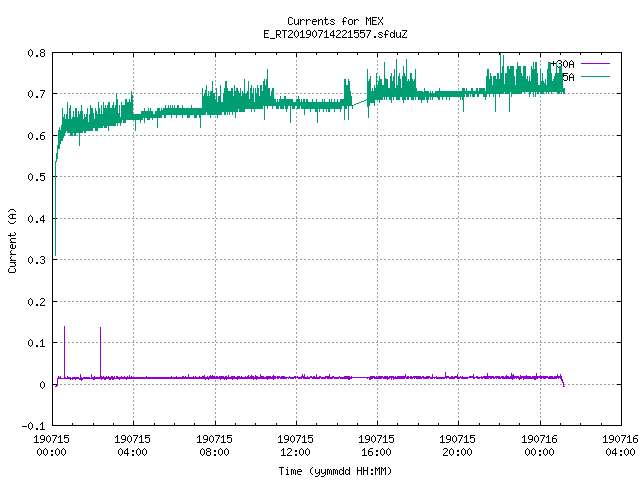Click the x-axis label '190715 20:00'
640x480 pixels.
(x=458, y=445)
